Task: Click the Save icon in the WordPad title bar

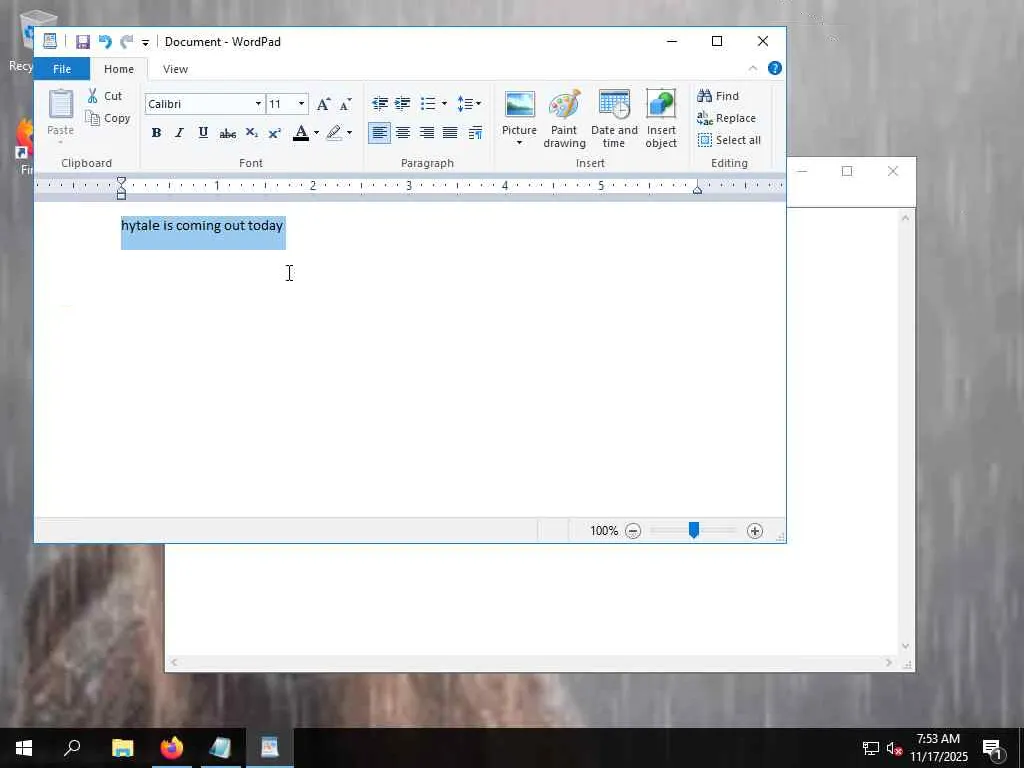Action: pos(82,42)
